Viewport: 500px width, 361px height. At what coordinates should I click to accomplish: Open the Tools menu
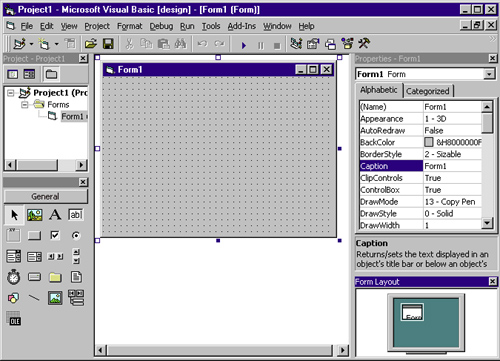point(211,26)
